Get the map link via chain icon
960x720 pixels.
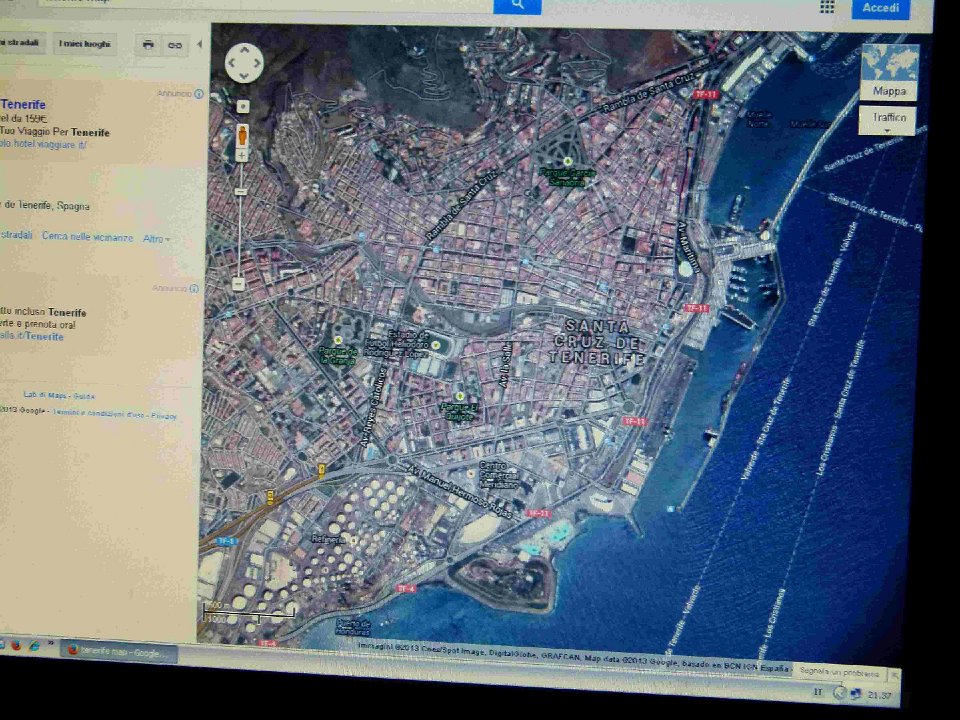(174, 45)
